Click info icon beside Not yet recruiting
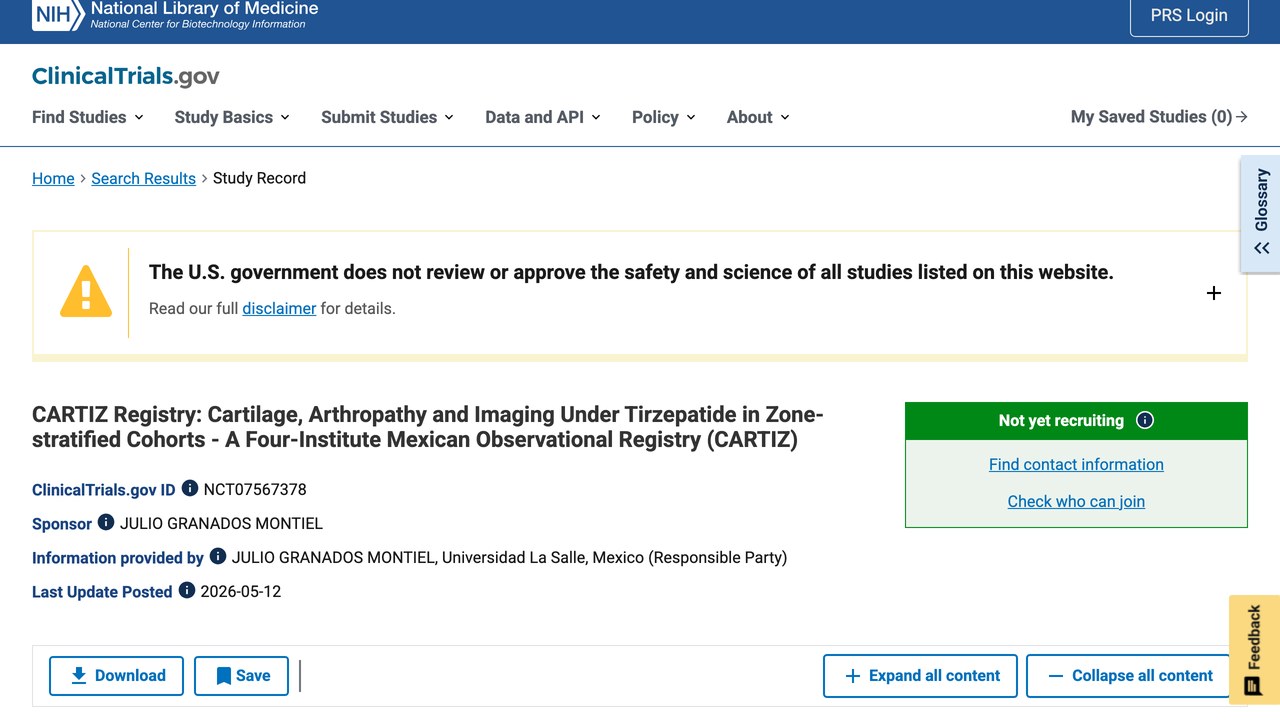 click(1145, 420)
